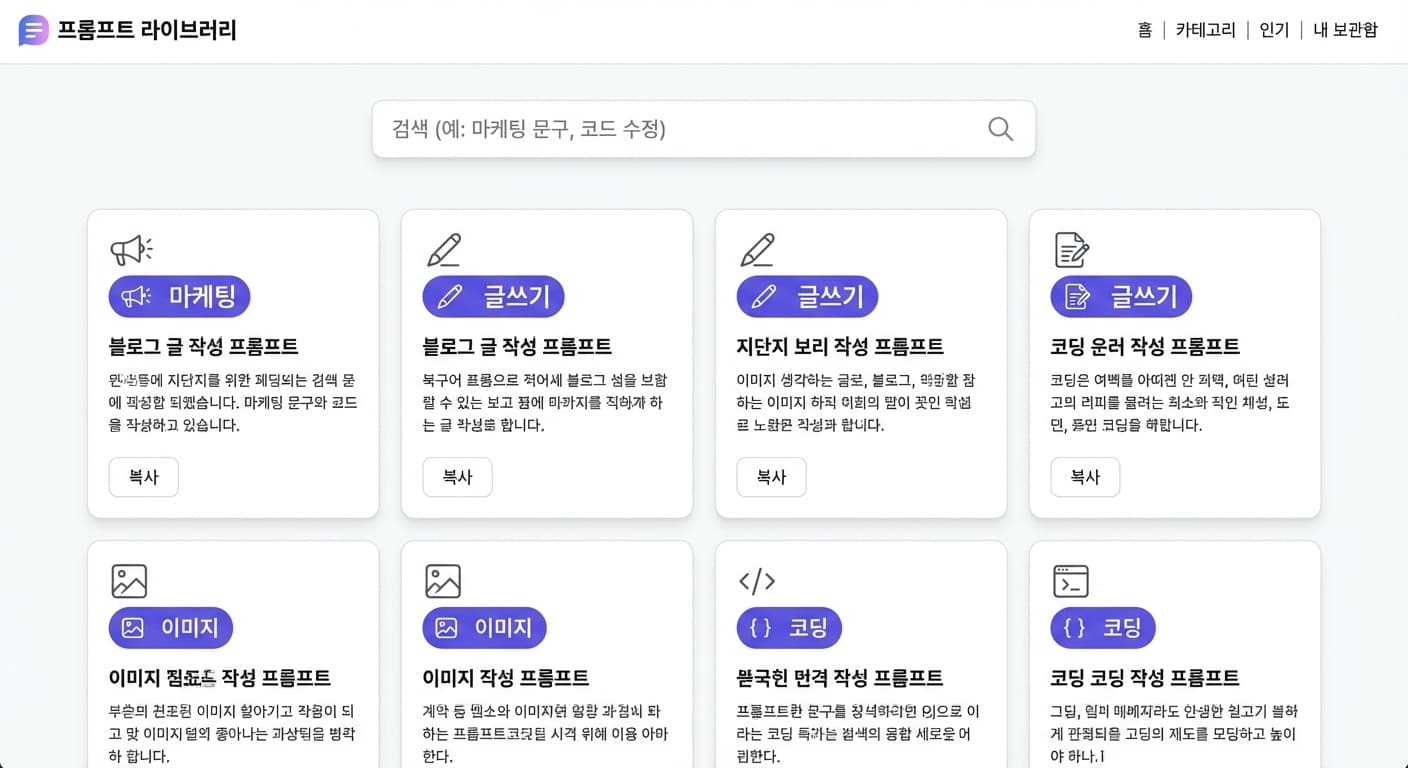1408x768 pixels.
Task: Click the 마케팅 category badge
Action: pos(179,296)
